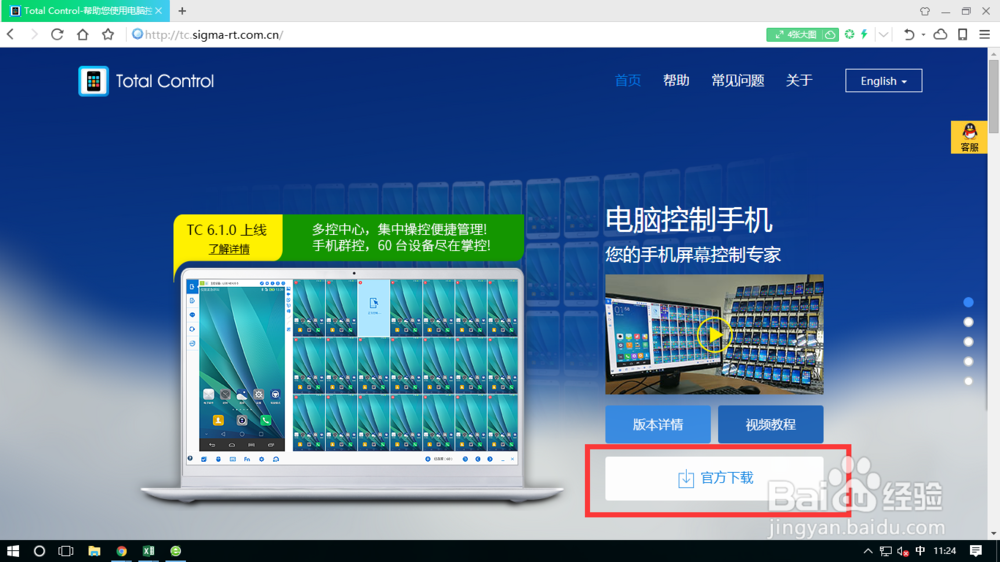Image resolution: width=1000 pixels, height=562 pixels.
Task: Click the browser forward arrow
Action: (34, 34)
